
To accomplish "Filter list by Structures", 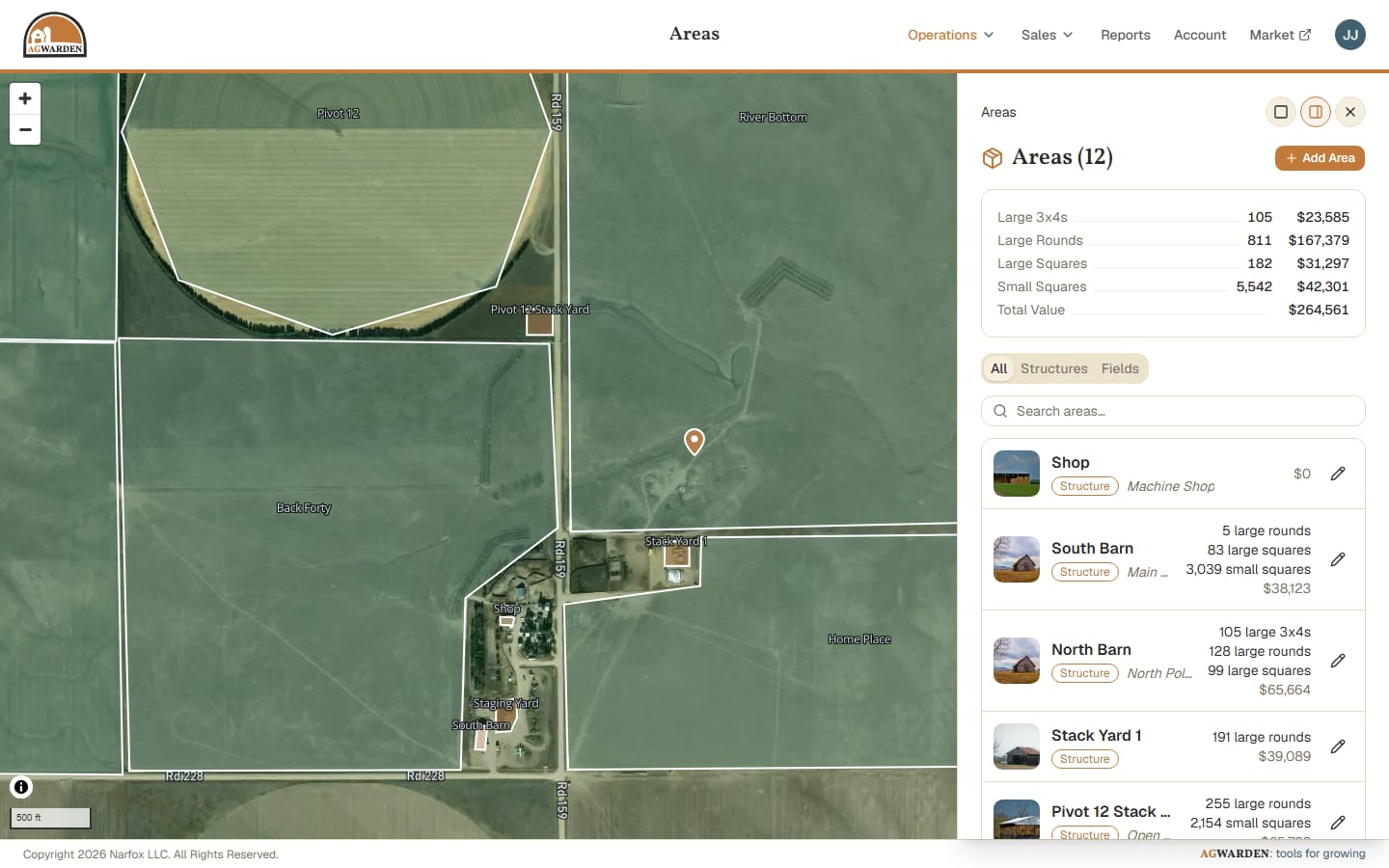I will click(1054, 368).
